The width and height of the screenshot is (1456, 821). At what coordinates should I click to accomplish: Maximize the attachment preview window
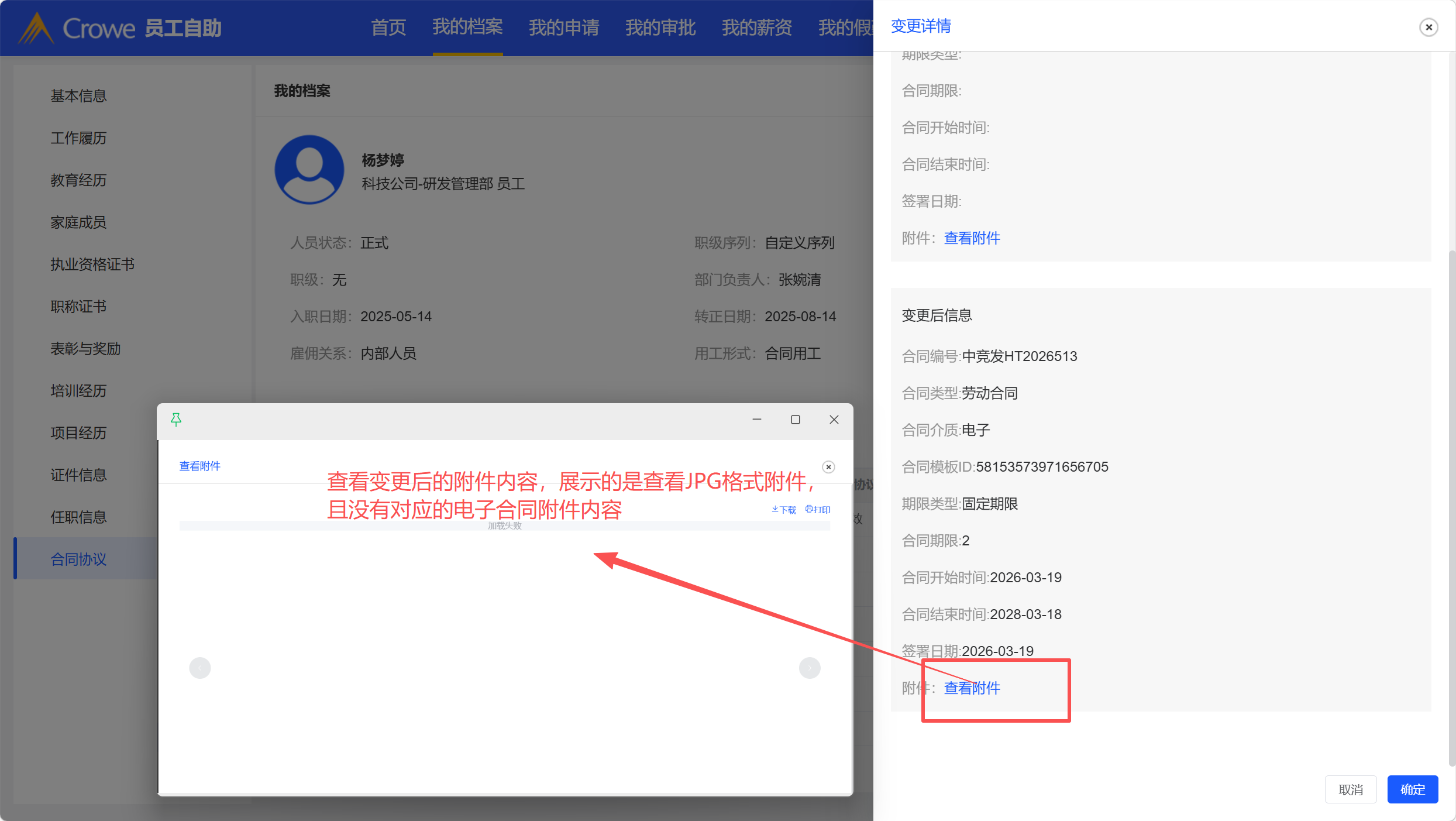(x=796, y=420)
